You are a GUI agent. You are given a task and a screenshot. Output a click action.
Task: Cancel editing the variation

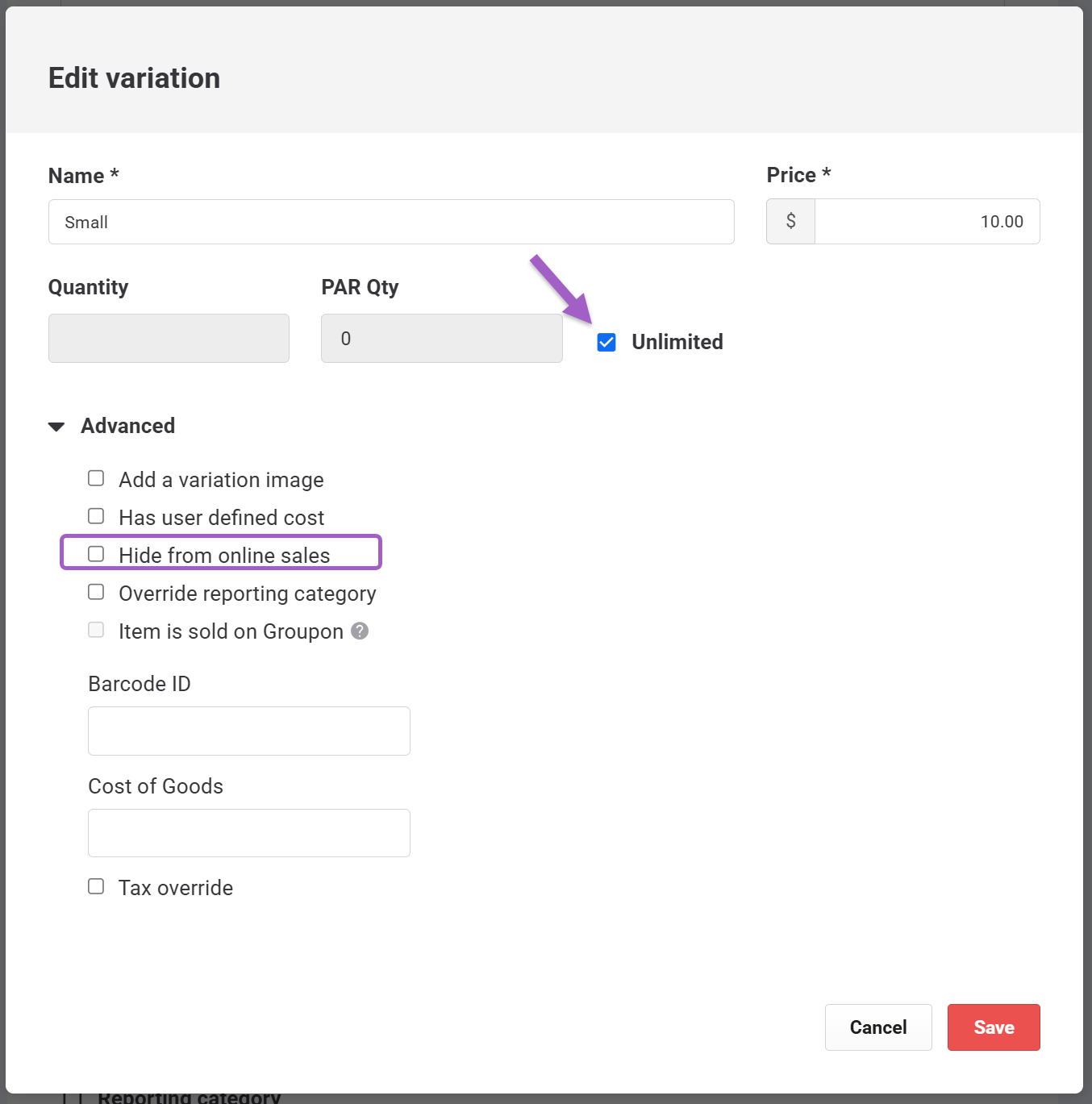pyautogui.click(x=878, y=1027)
